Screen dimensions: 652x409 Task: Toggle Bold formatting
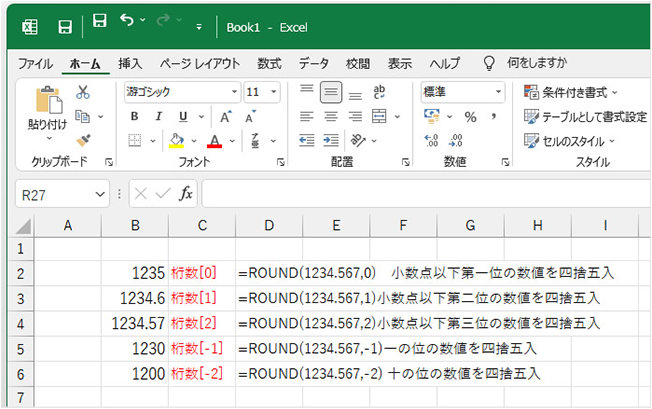(x=134, y=117)
